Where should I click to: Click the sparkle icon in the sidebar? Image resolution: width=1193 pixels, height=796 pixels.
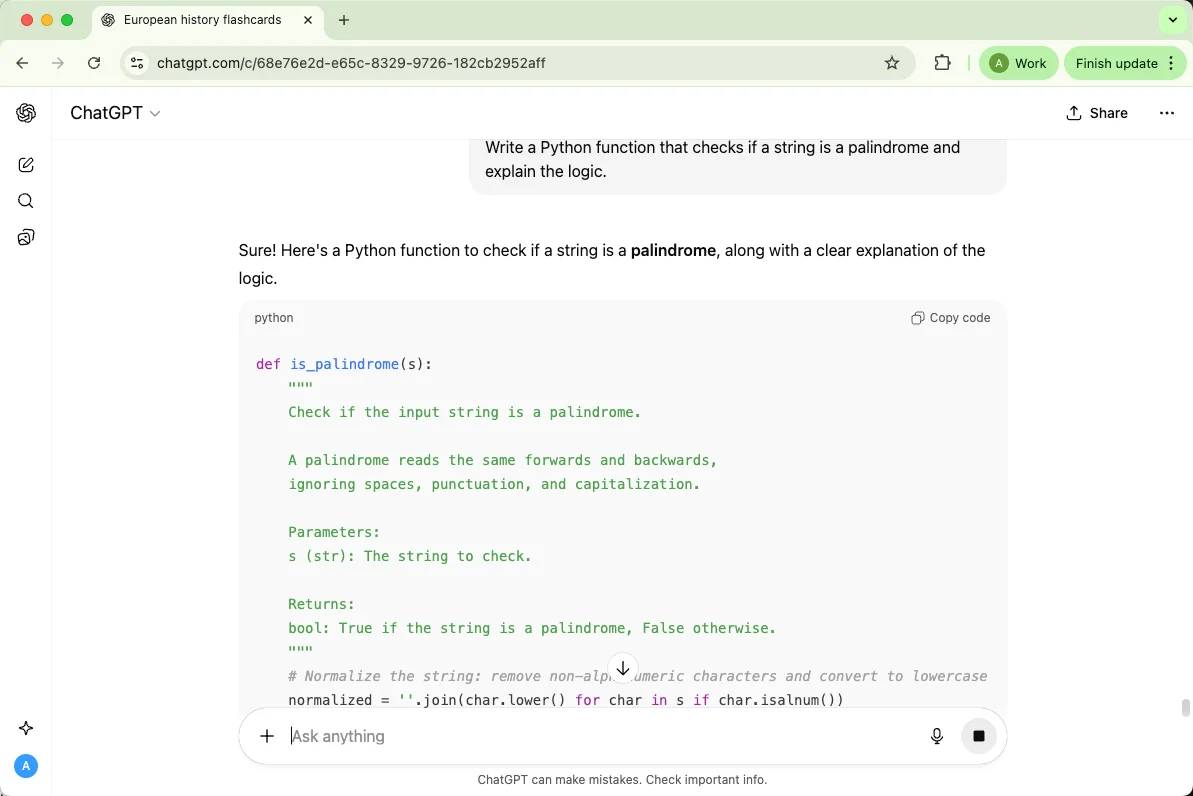point(26,728)
